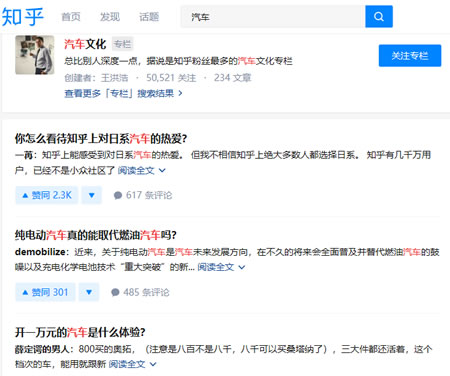
Task: Click comment bubble icon beside 485 条评论
Action: coord(115,293)
